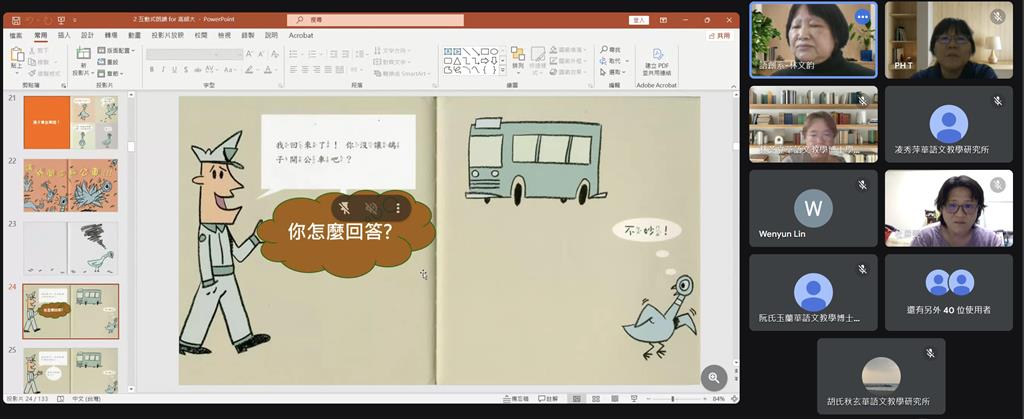Expand the 章節 (Section) dropdown

(x=110, y=73)
